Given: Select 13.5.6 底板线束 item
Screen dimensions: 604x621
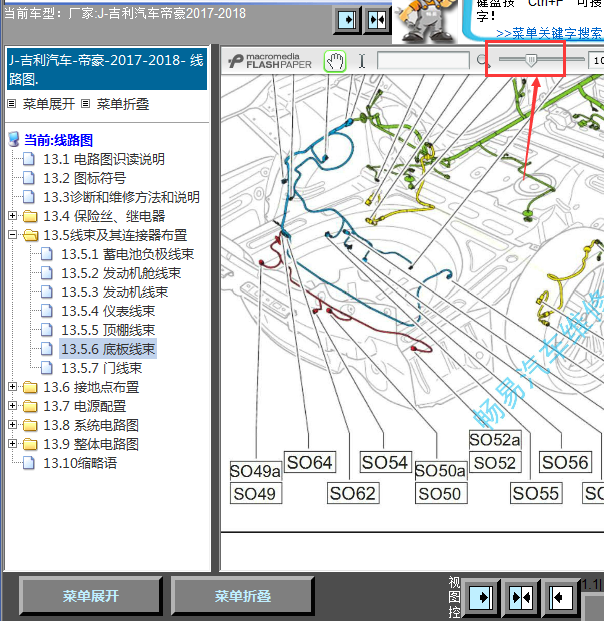Looking at the screenshot, I should pos(108,349).
